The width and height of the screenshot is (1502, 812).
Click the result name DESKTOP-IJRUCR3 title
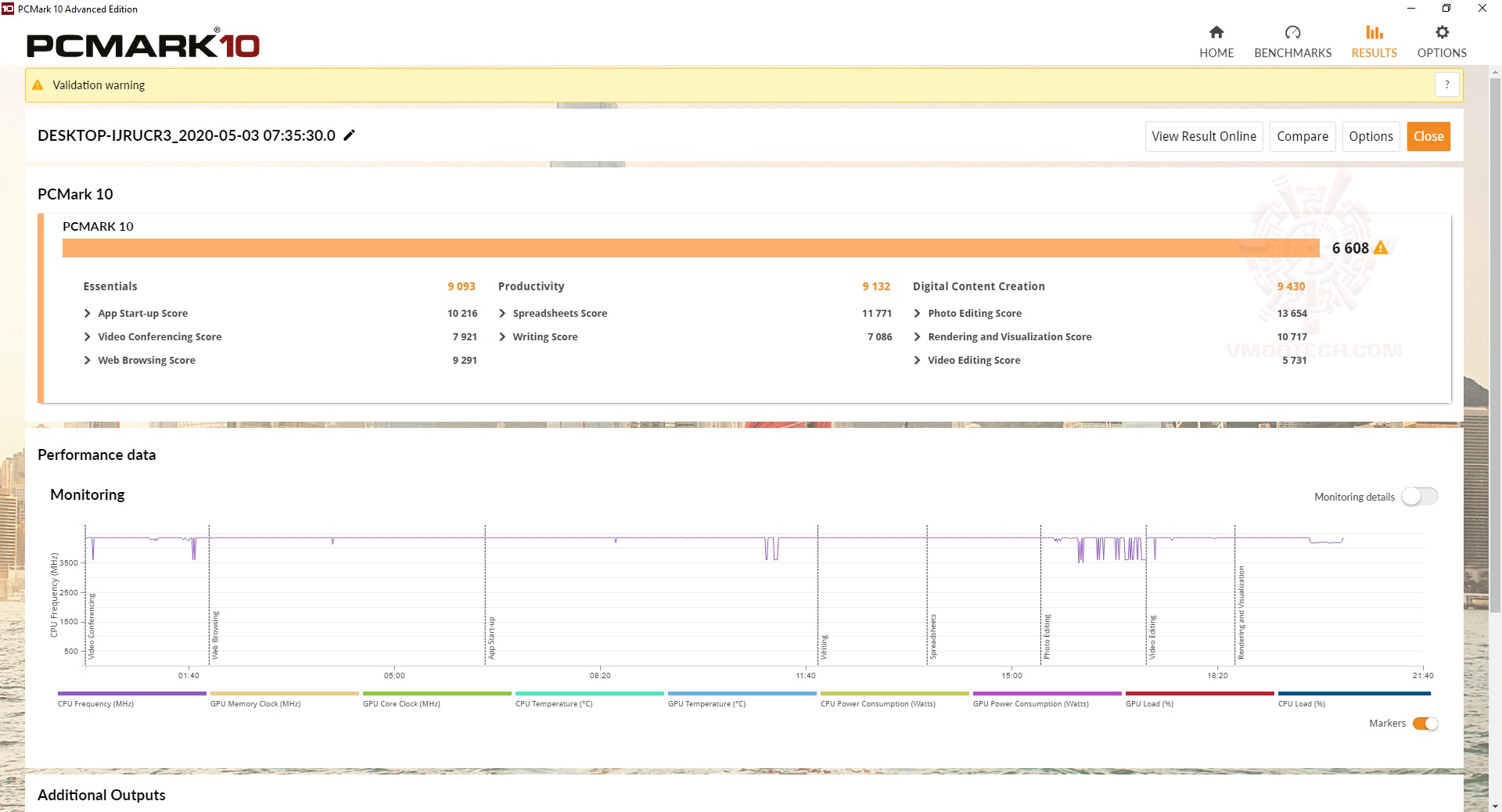pos(186,135)
